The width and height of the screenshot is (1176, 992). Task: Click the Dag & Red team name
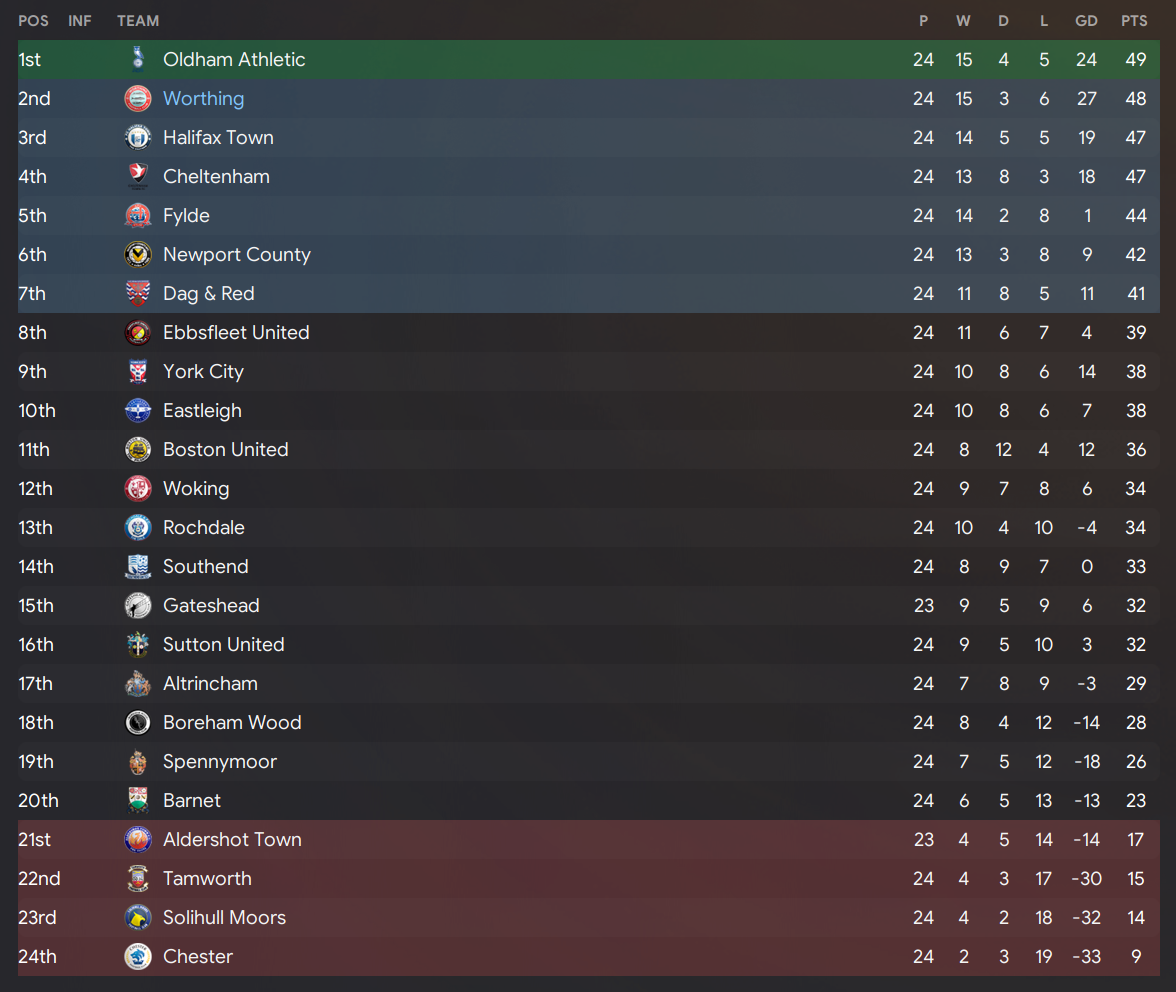point(208,293)
